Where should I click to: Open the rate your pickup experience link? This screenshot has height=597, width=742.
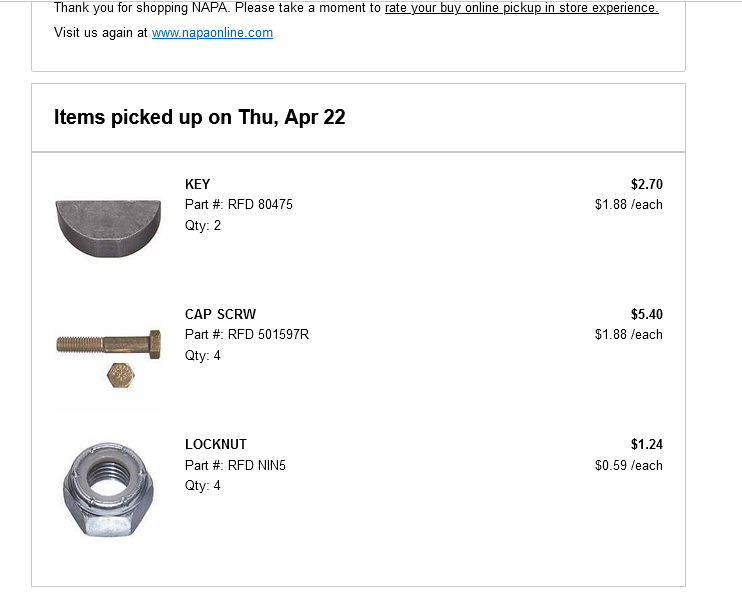[x=521, y=8]
